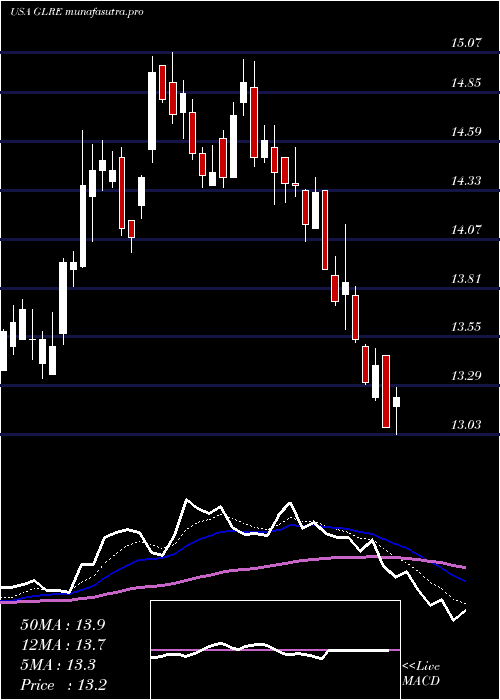Click the 14.59 price axis label
The height and width of the screenshot is (700, 500).
point(466,132)
